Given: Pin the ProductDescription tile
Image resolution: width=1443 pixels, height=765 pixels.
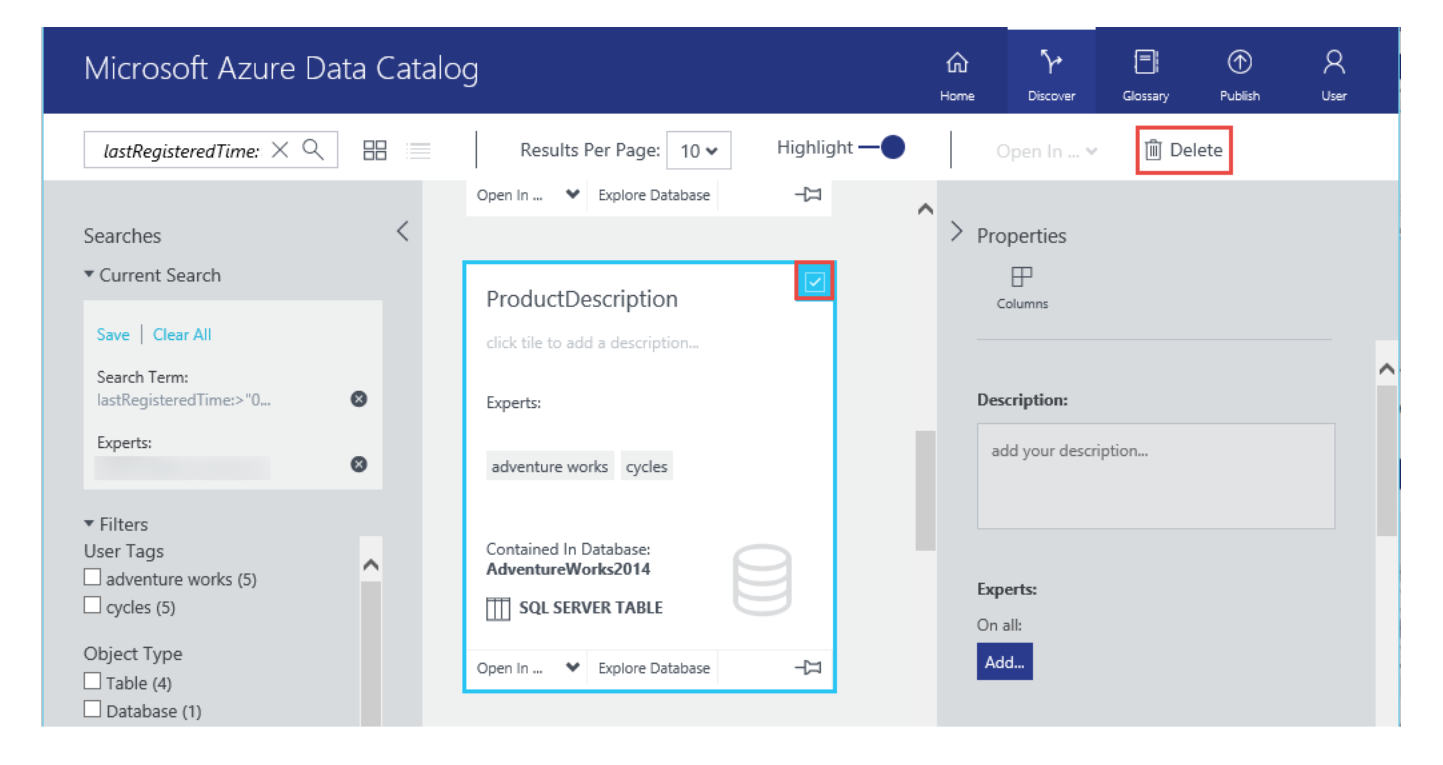Looking at the screenshot, I should tap(808, 668).
